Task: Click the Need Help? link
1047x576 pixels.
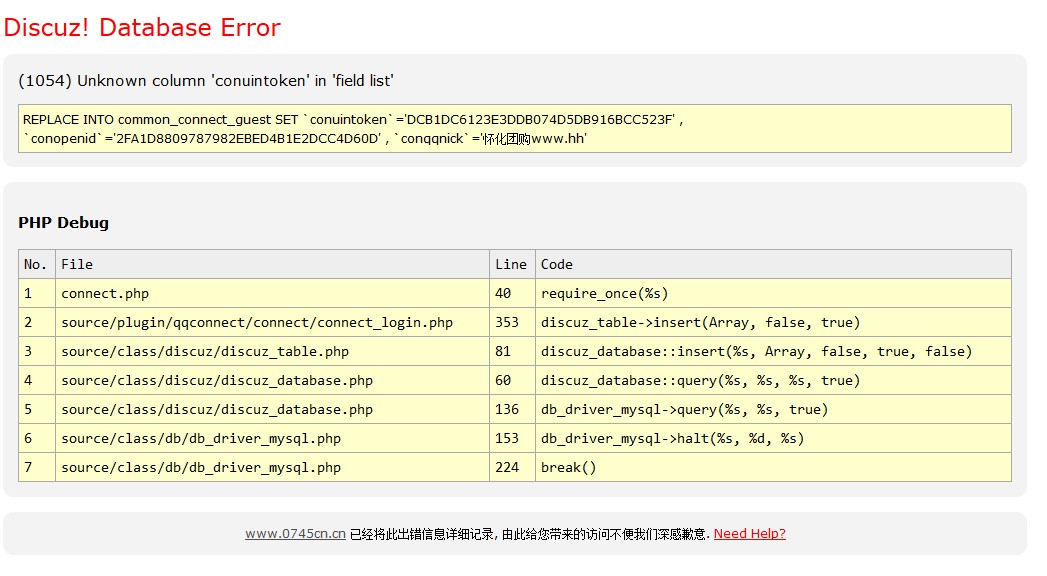Action: point(749,533)
